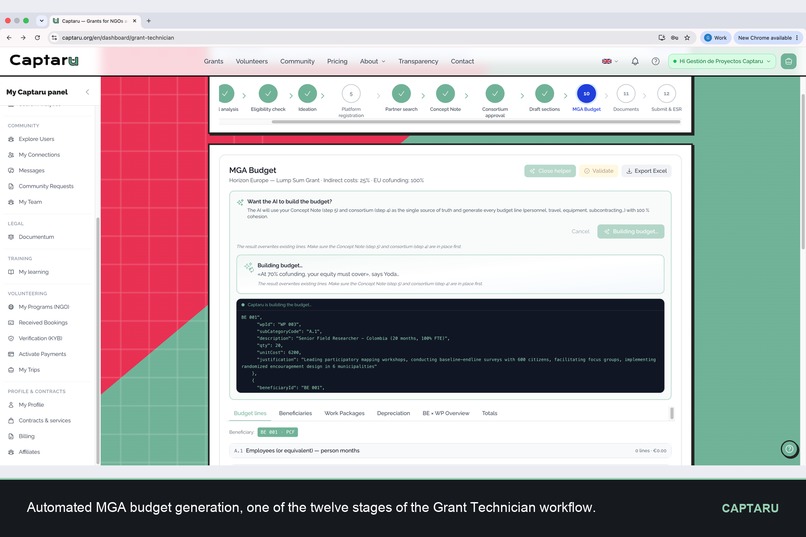
Task: Cancel the AI budget build
Action: coord(580,231)
